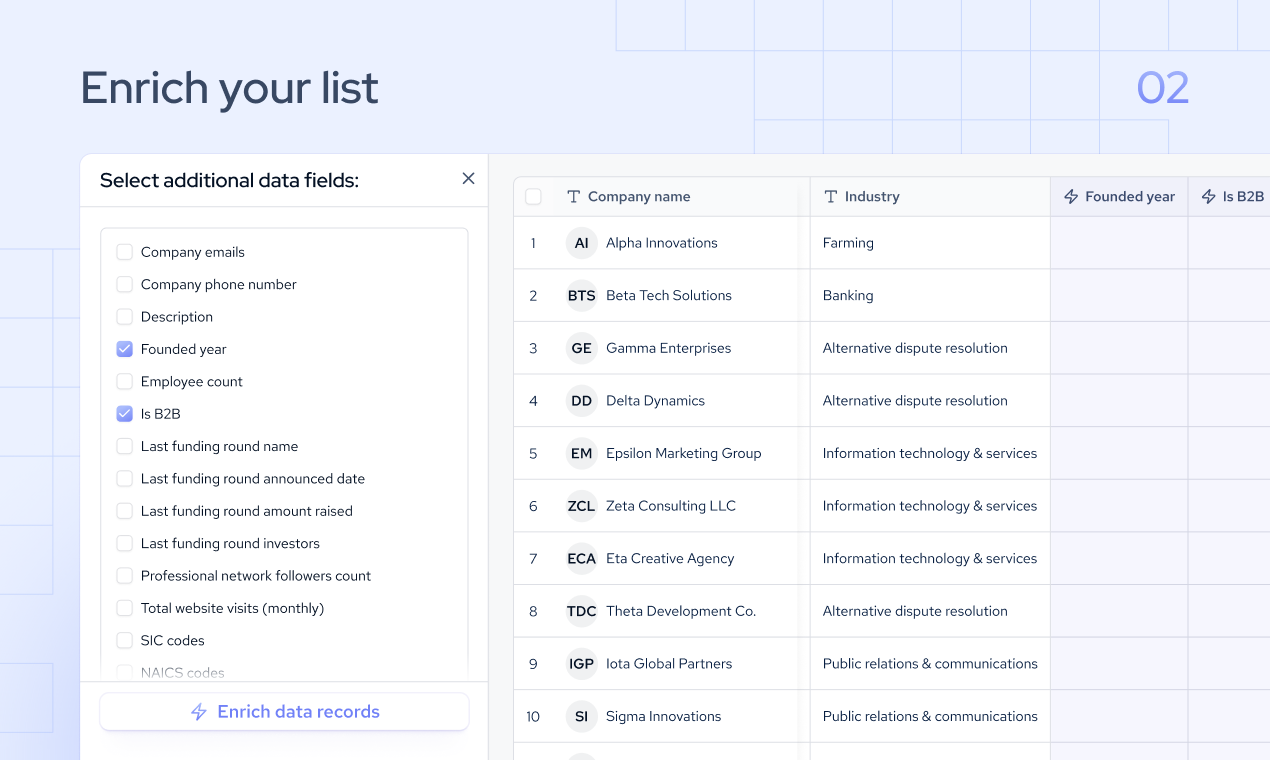The height and width of the screenshot is (760, 1270).
Task: Click the AI avatar for Alpha Innovations
Action: click(x=581, y=242)
